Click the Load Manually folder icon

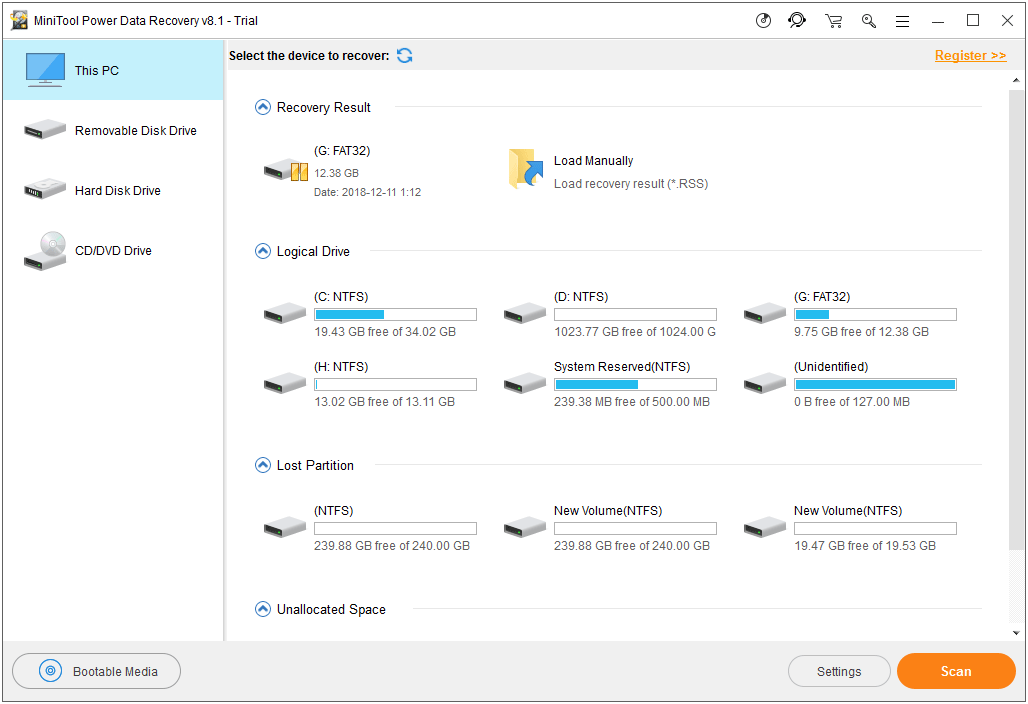click(x=525, y=169)
